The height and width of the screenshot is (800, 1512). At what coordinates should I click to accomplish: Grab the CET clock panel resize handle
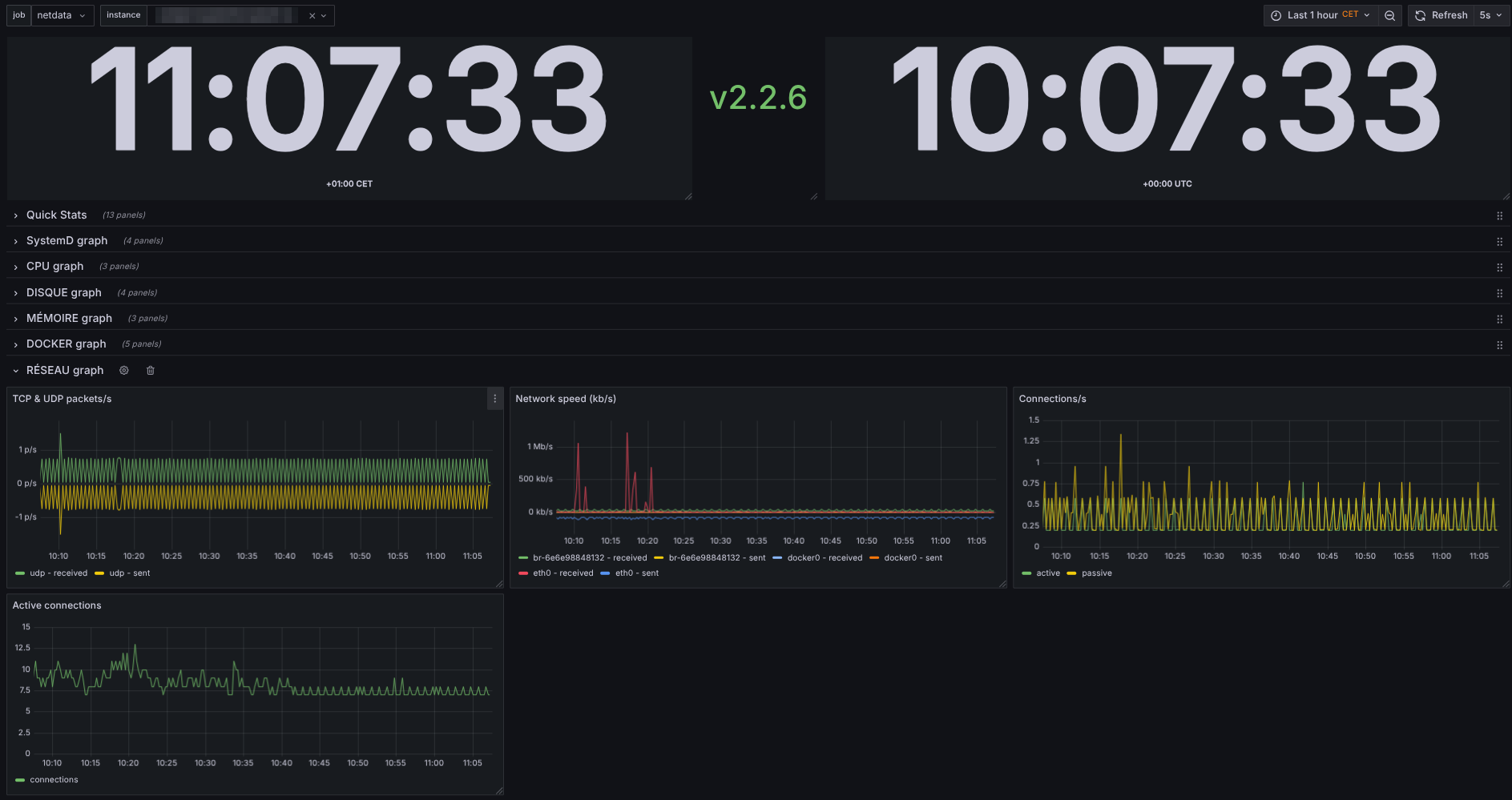[x=688, y=196]
